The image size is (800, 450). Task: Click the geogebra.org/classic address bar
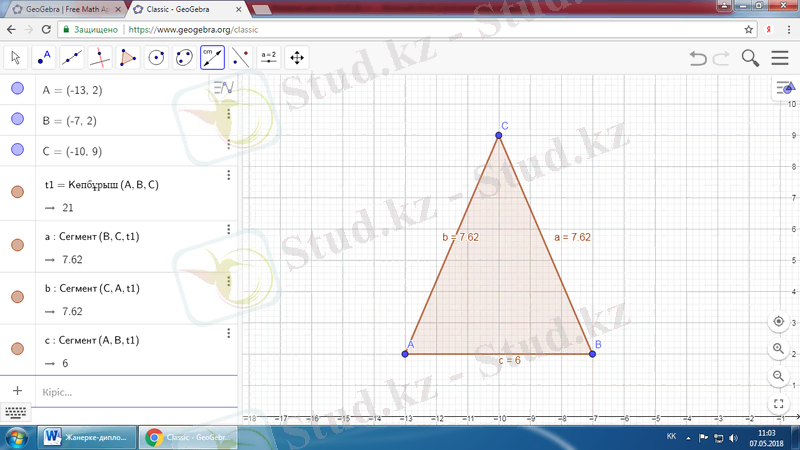point(408,30)
